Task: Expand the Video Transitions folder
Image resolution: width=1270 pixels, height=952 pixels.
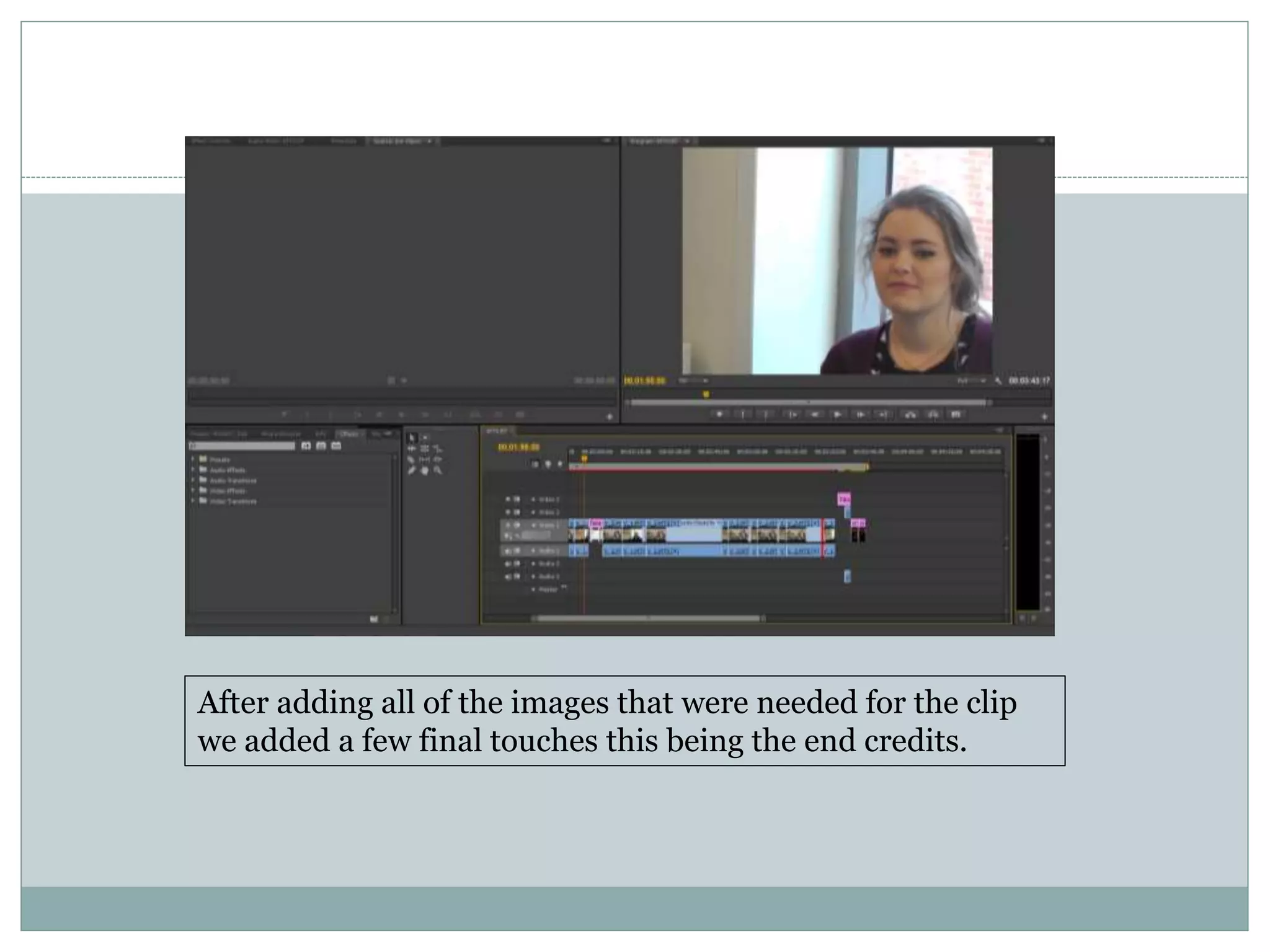Action: point(193,501)
